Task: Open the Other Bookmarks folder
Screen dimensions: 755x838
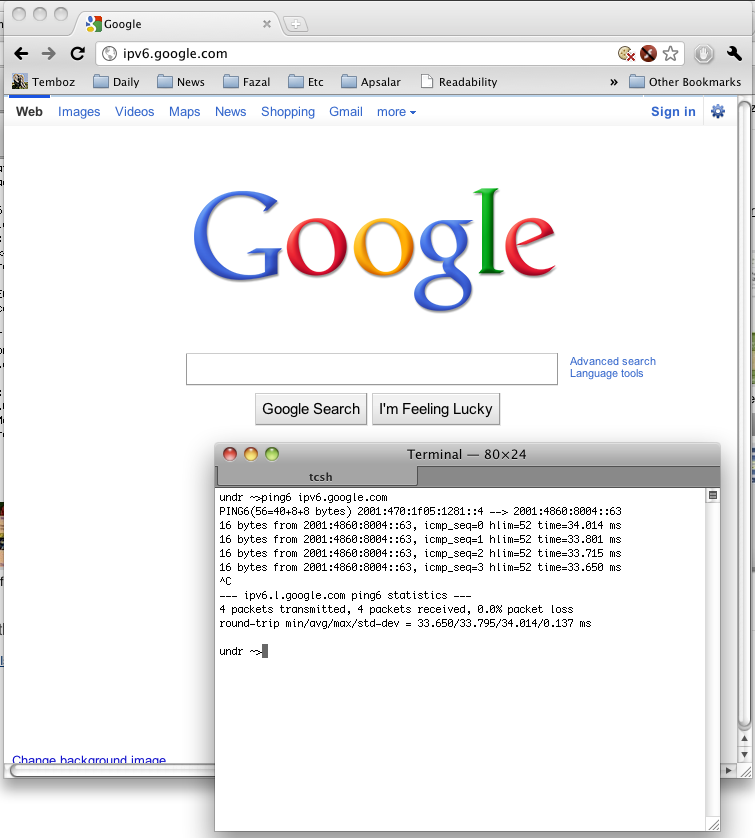Action: (685, 82)
